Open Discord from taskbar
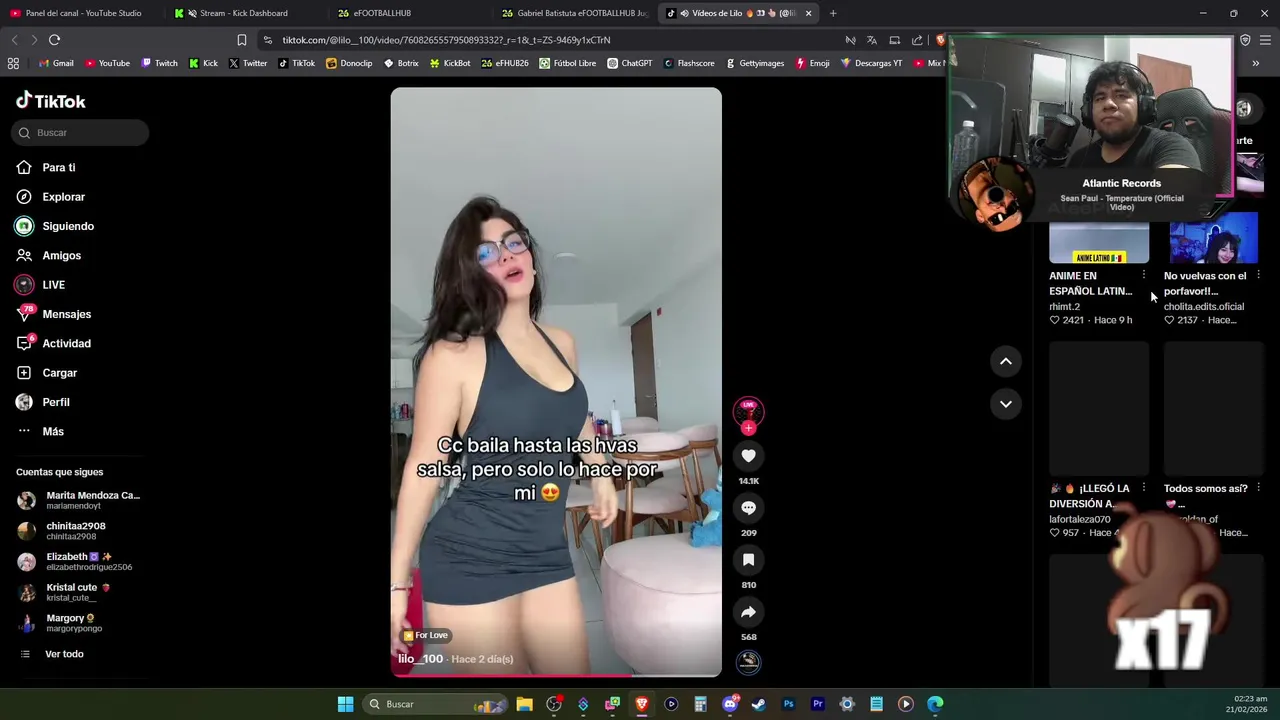 tap(730, 704)
